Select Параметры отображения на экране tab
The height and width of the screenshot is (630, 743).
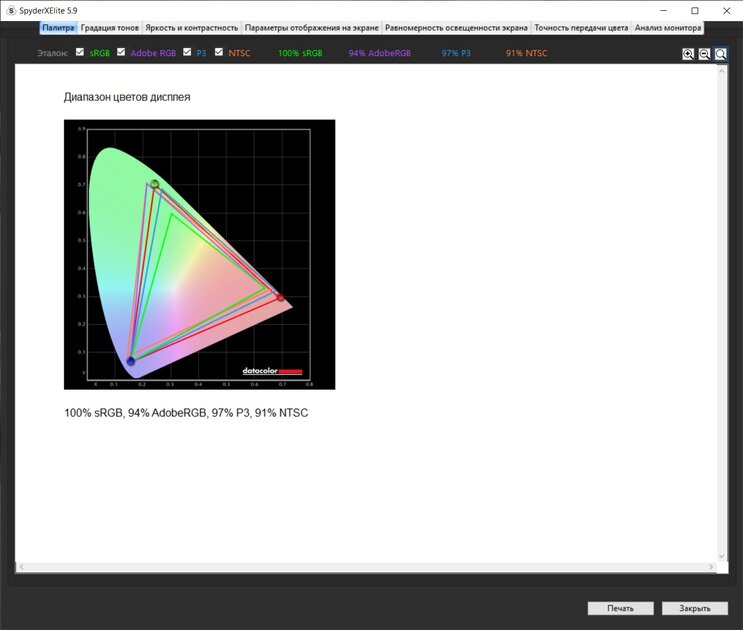click(x=312, y=28)
